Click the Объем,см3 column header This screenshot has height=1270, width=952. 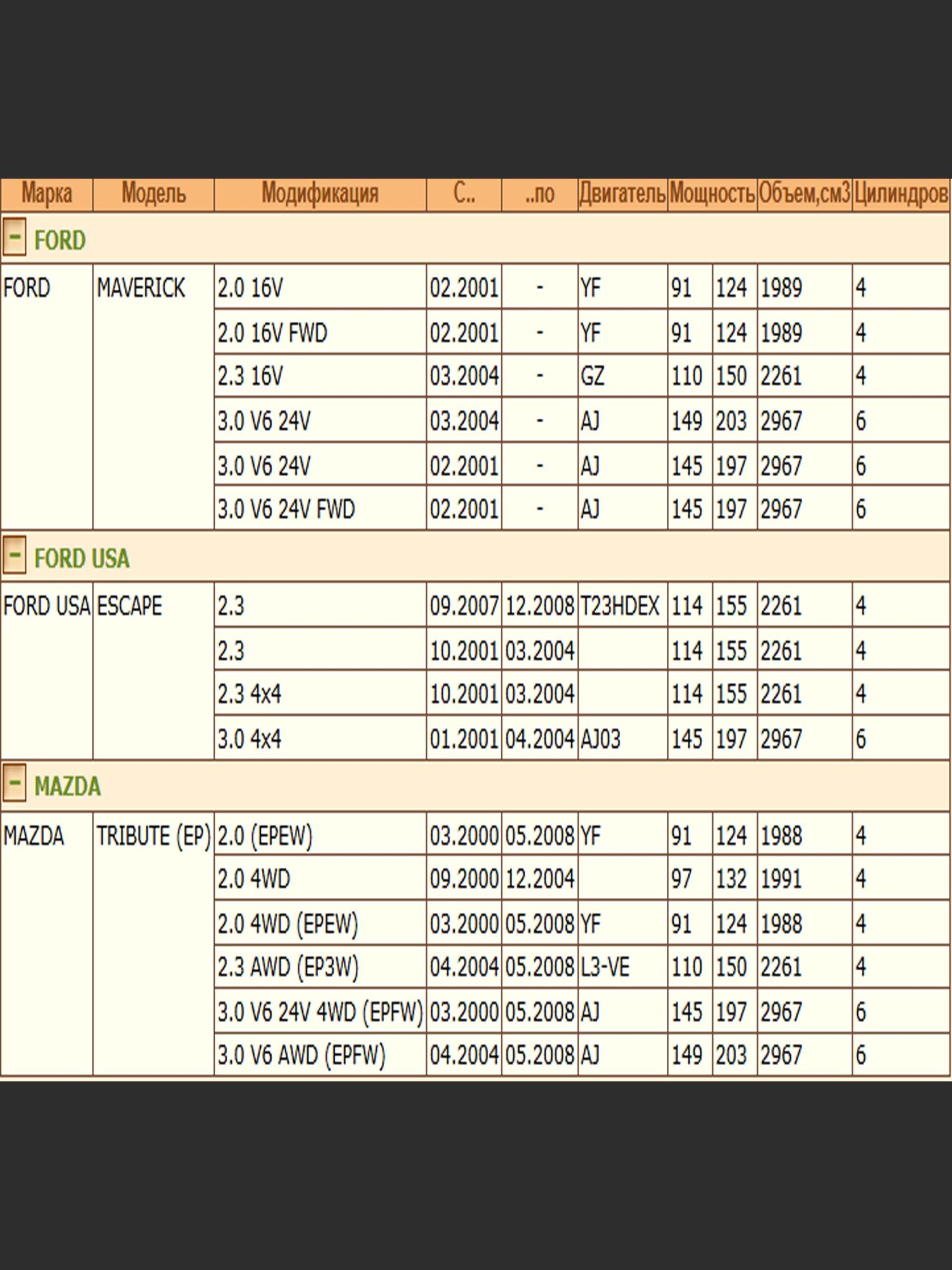804,194
